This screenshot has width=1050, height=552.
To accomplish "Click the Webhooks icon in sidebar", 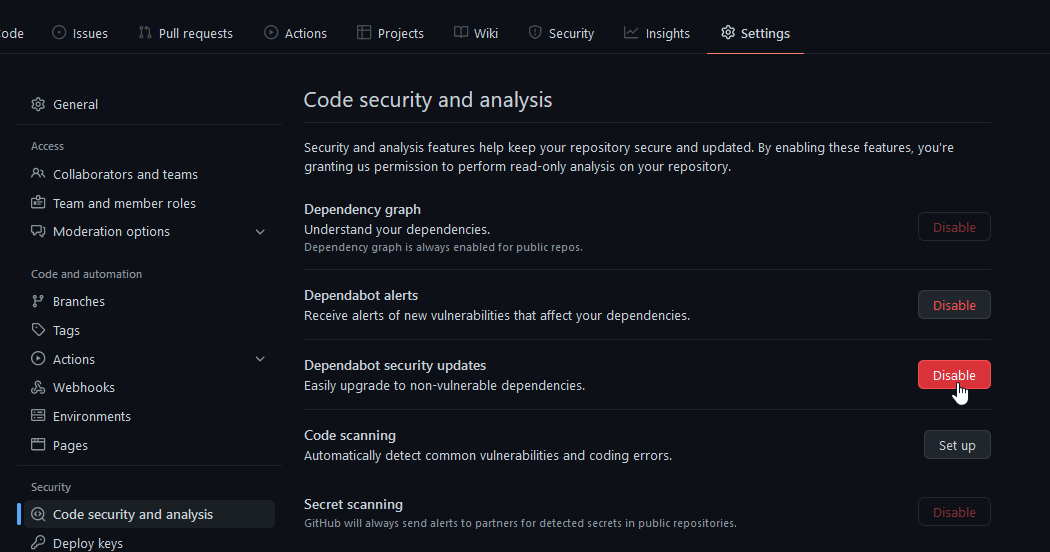I will click(x=38, y=387).
